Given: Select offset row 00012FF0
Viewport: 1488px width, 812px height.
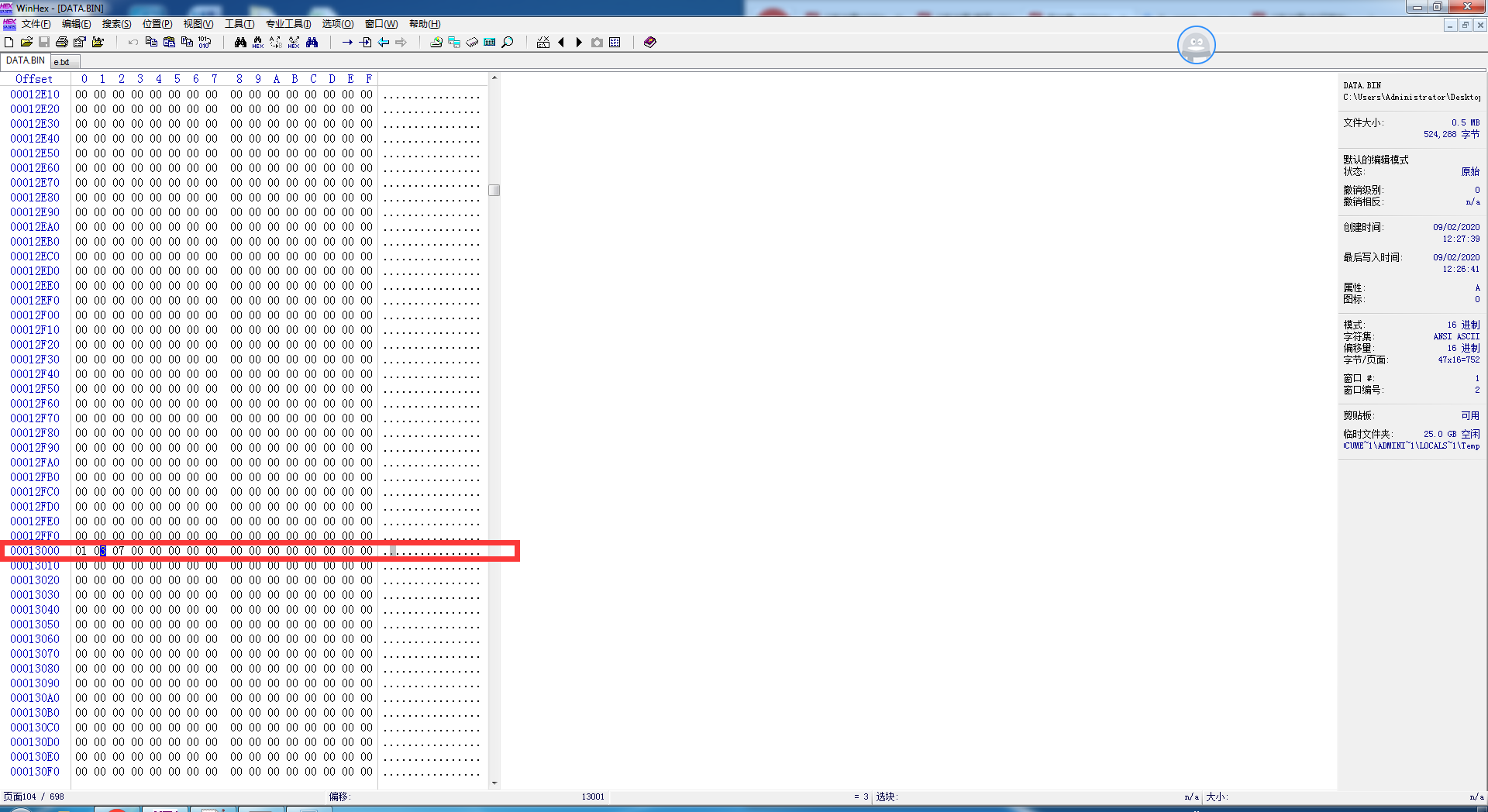Looking at the screenshot, I should [35, 536].
